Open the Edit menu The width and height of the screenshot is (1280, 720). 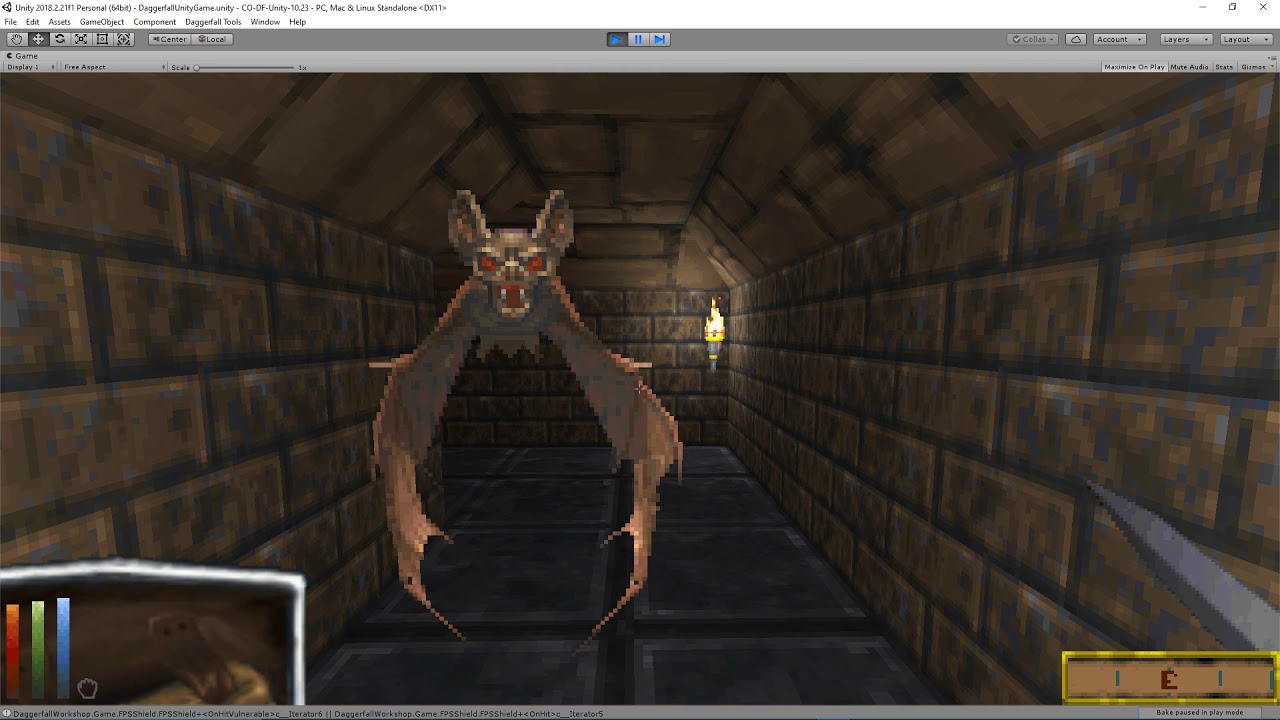[33, 22]
